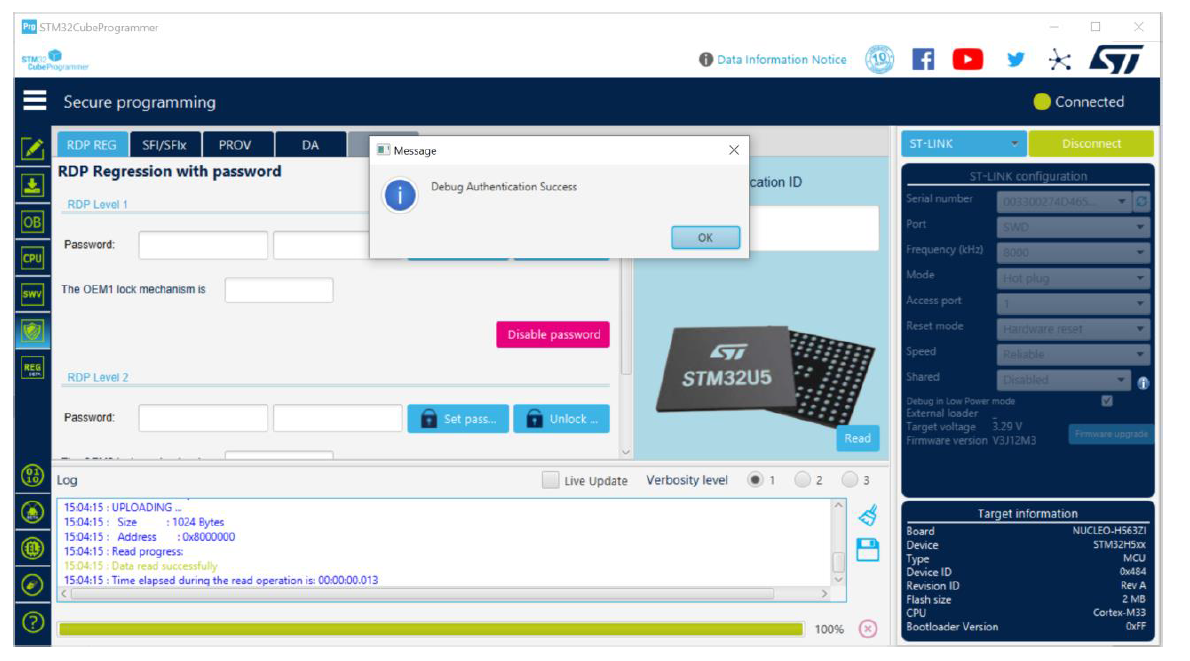
Task: Click first RDP Level 1 password field
Action: point(203,245)
